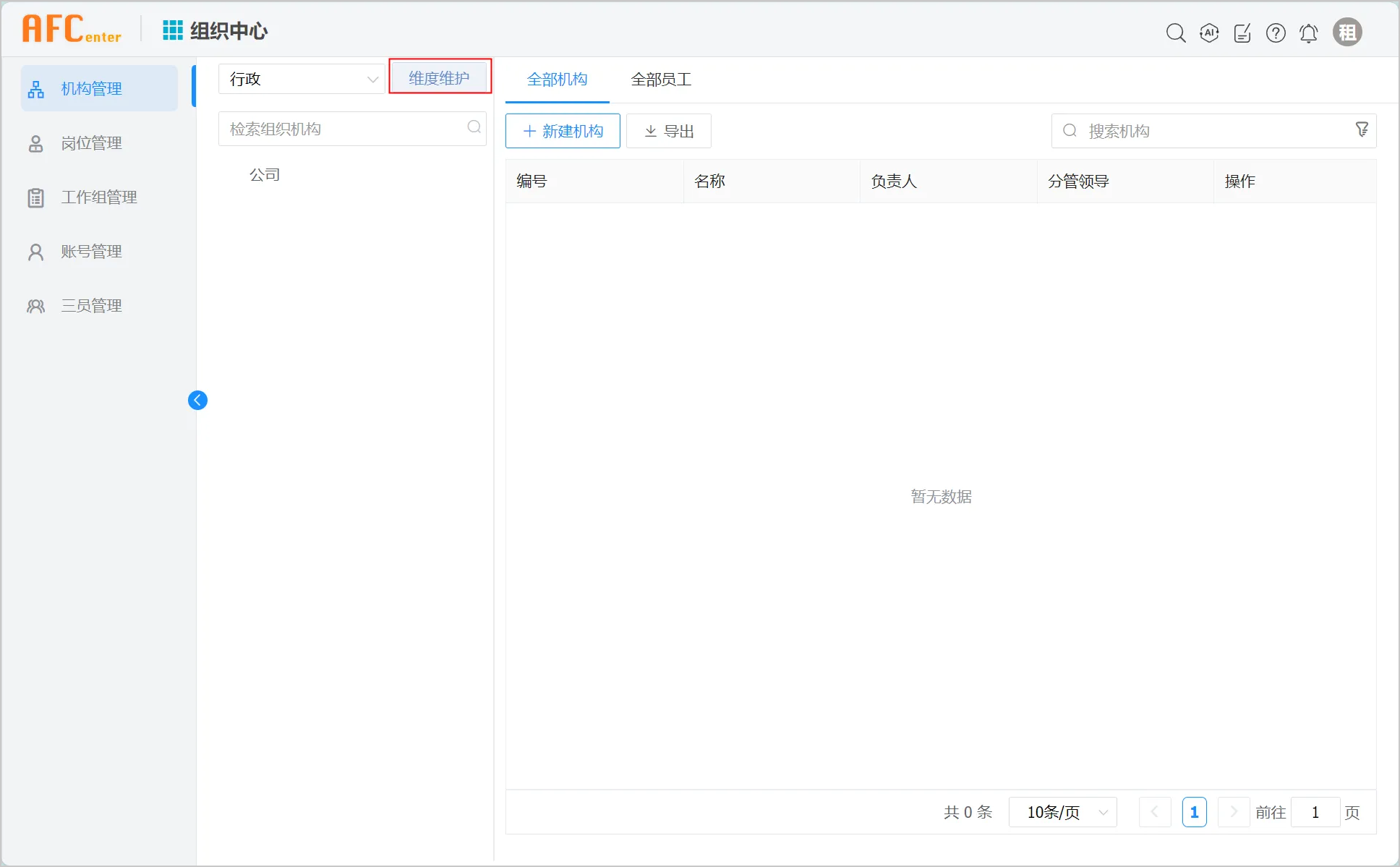Viewport: 1400px width, 867px height.
Task: Click the 导出 export button
Action: click(669, 131)
